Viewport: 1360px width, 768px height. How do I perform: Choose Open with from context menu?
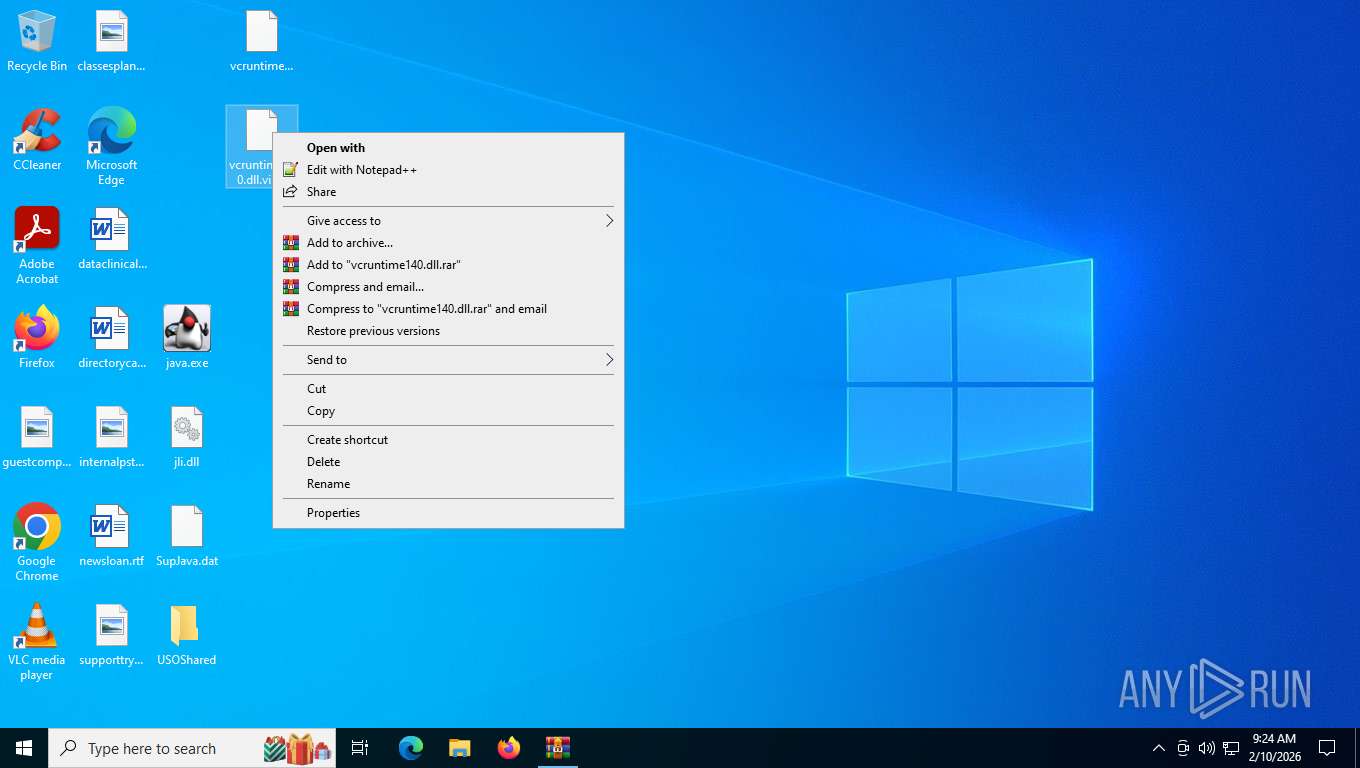(448, 148)
